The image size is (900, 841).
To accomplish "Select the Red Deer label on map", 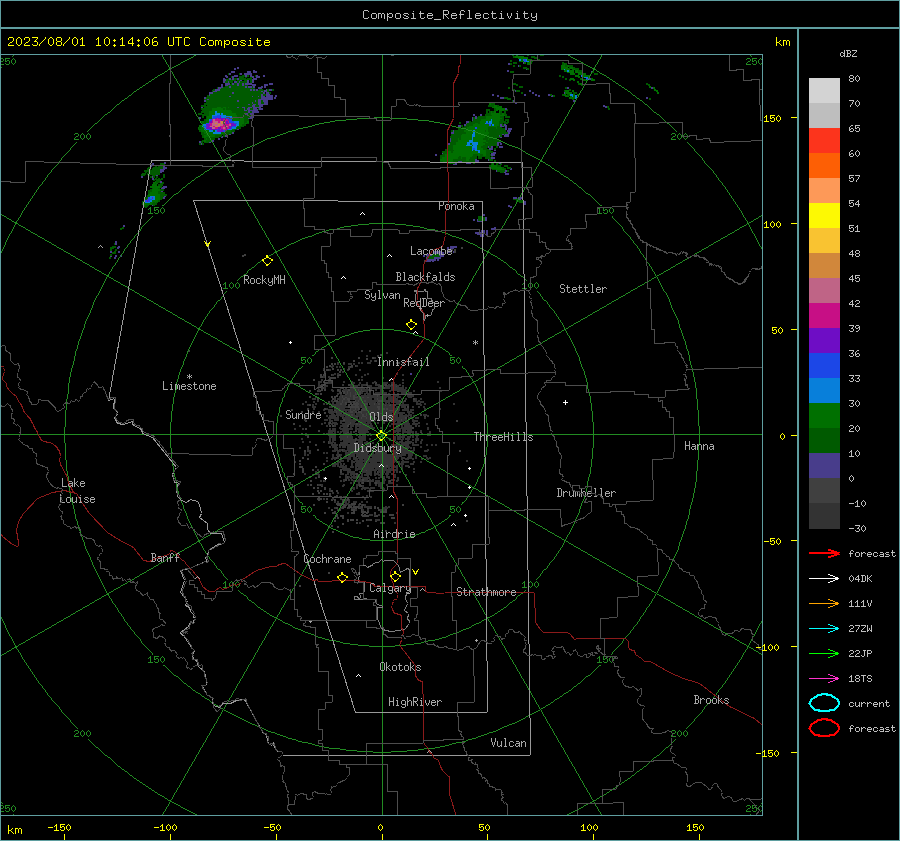I will 424,303.
